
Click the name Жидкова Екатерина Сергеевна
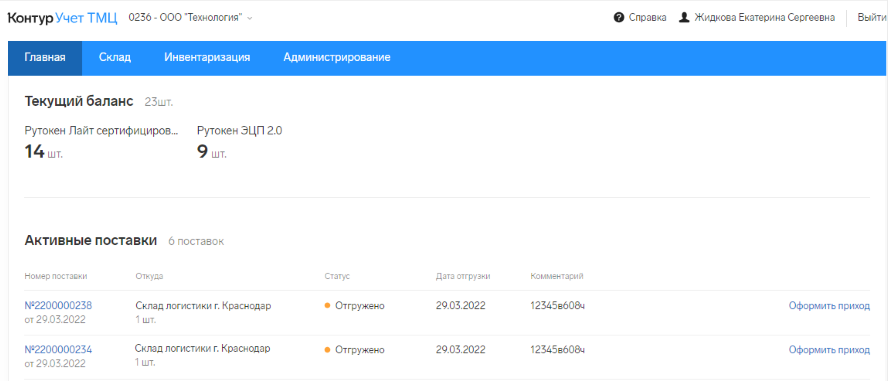[x=765, y=18]
